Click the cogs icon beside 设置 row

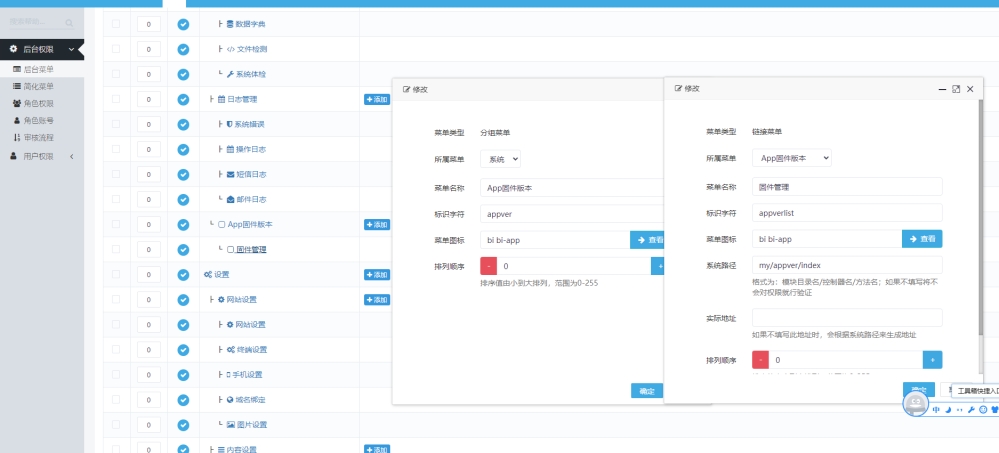[x=208, y=275]
